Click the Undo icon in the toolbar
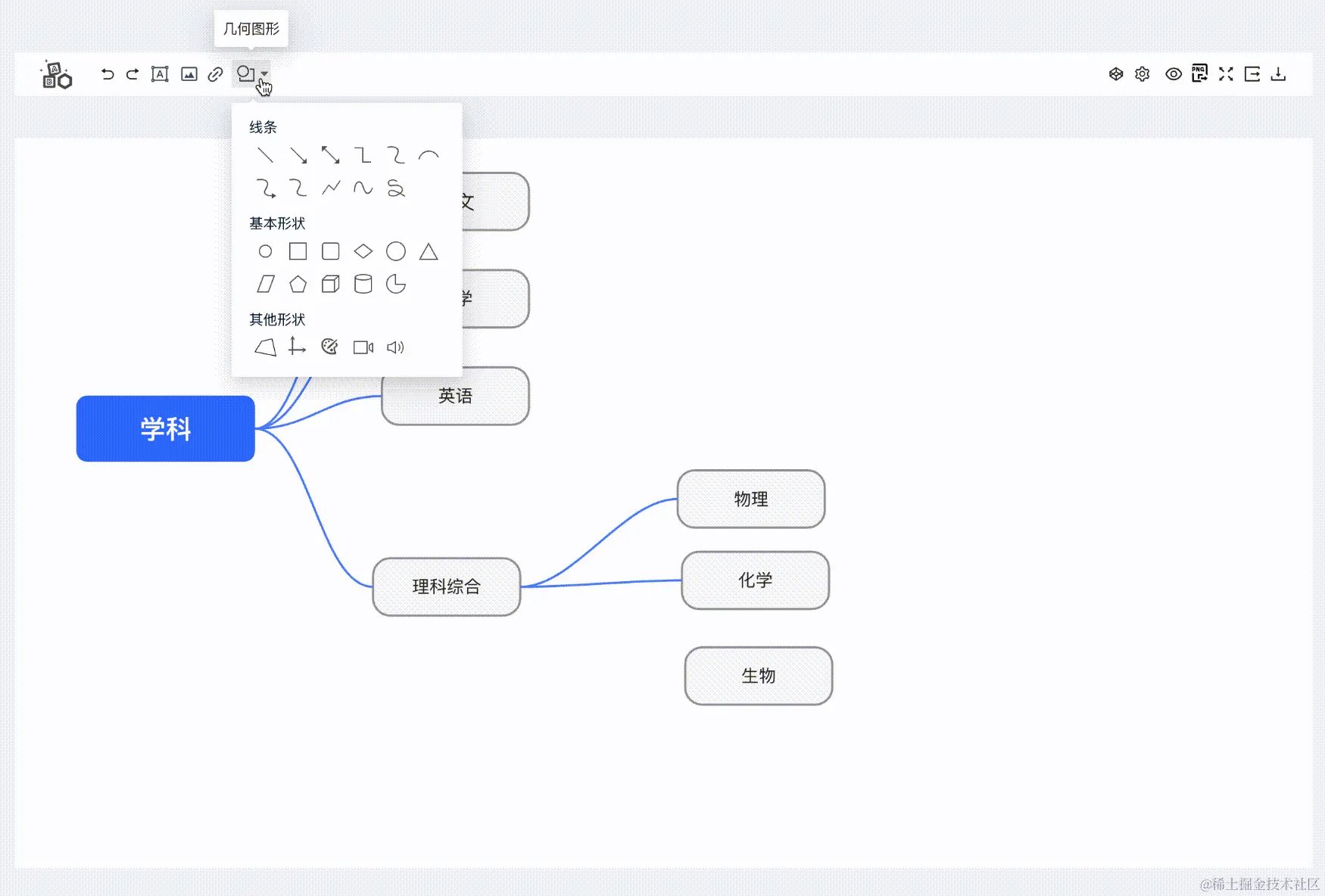The image size is (1325, 896). [107, 74]
